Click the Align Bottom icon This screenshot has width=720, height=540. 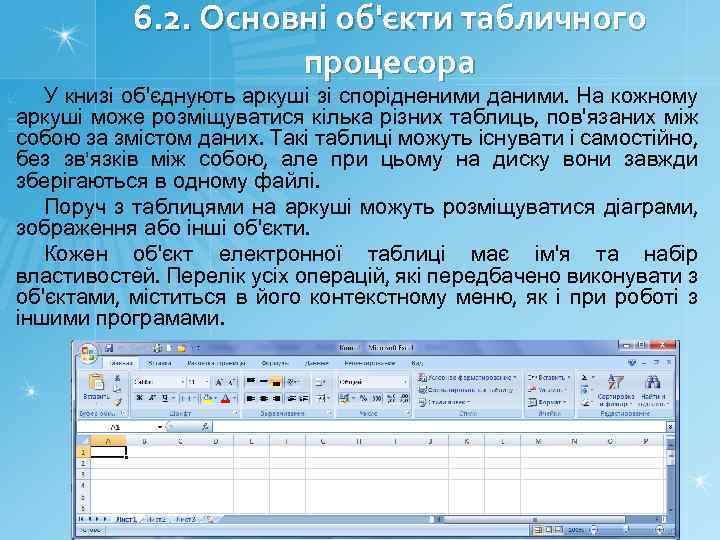tap(276, 382)
